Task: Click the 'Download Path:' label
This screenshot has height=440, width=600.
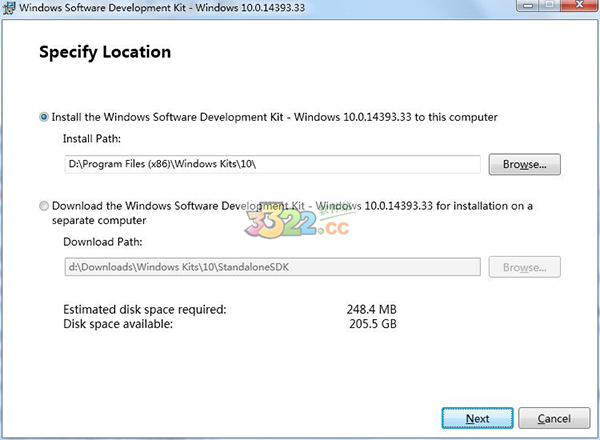Action: pos(103,242)
